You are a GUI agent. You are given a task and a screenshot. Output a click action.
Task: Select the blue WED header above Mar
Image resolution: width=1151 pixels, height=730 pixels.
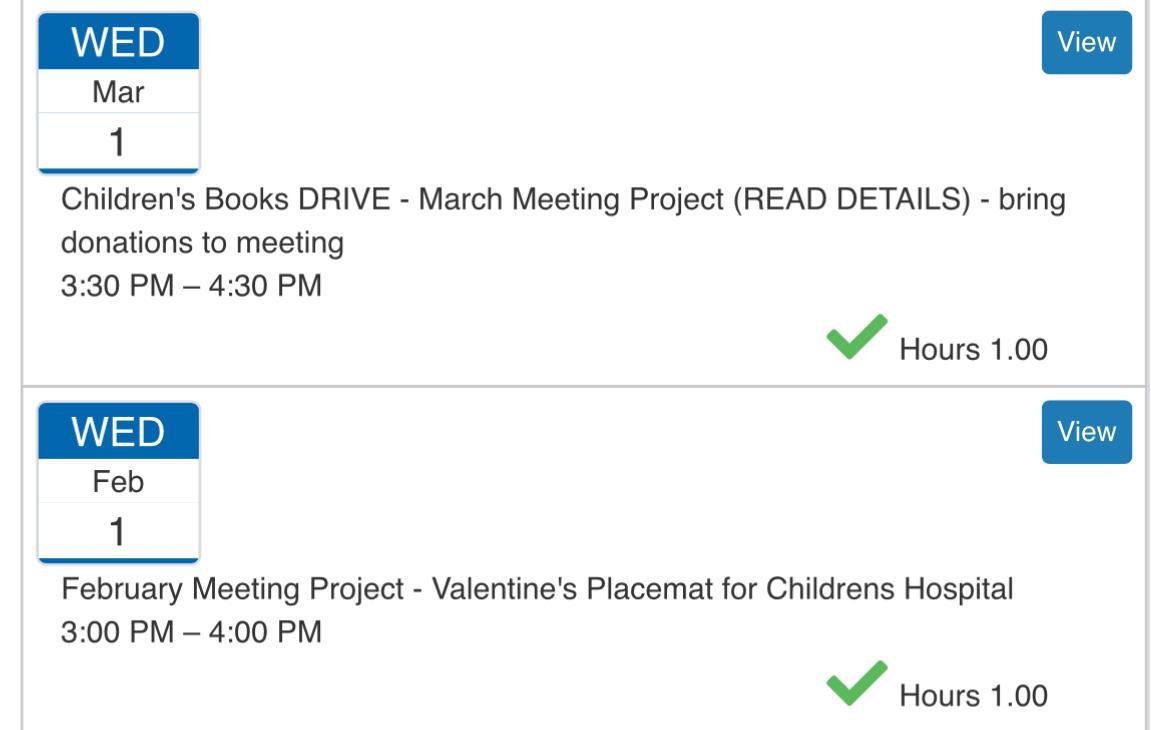118,43
